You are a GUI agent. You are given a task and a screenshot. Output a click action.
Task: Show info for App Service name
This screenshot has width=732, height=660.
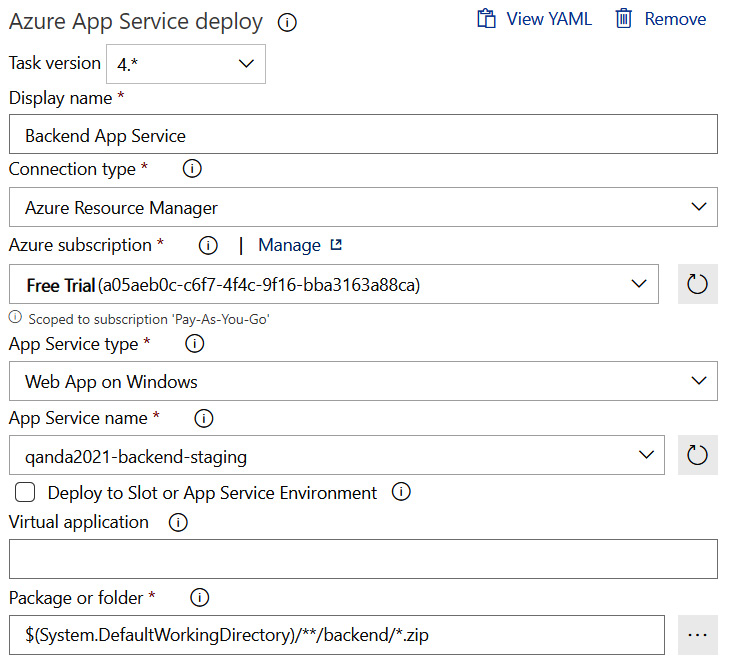point(204,418)
